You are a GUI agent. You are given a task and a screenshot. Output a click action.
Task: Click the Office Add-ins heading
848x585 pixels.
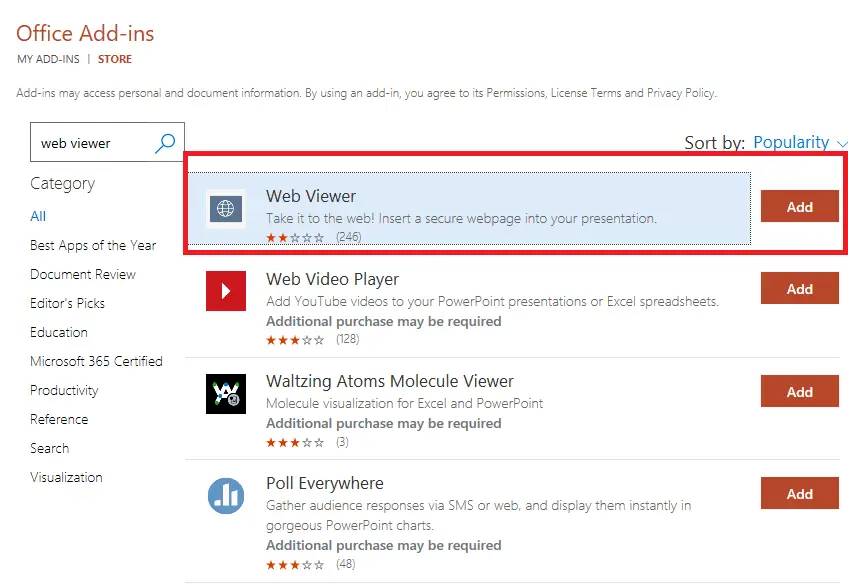[85, 33]
